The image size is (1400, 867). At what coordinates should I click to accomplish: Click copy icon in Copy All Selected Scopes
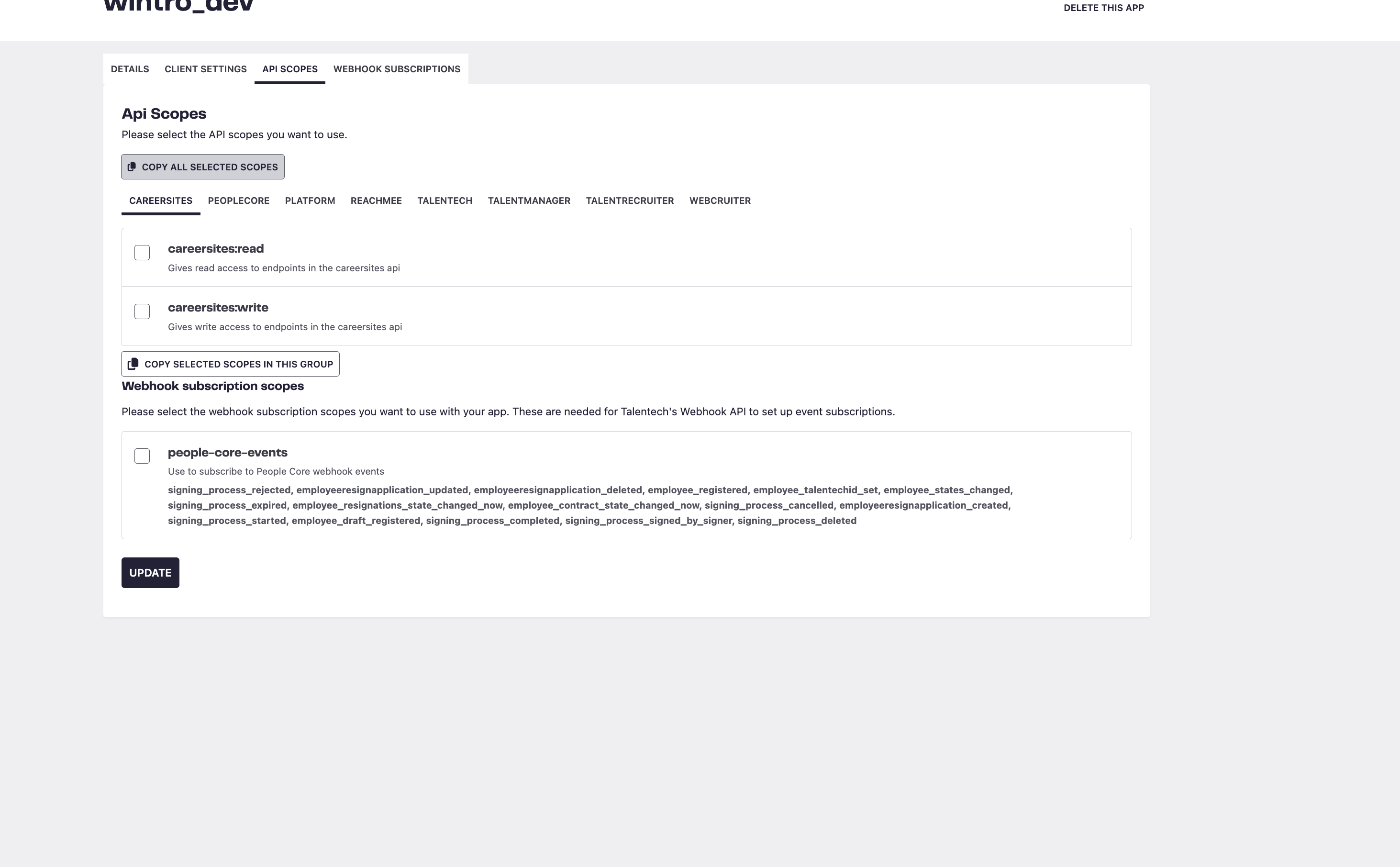pos(132,167)
